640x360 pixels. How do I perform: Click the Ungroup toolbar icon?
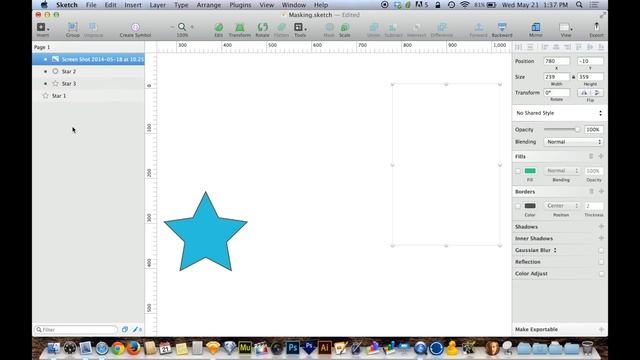coord(93,27)
